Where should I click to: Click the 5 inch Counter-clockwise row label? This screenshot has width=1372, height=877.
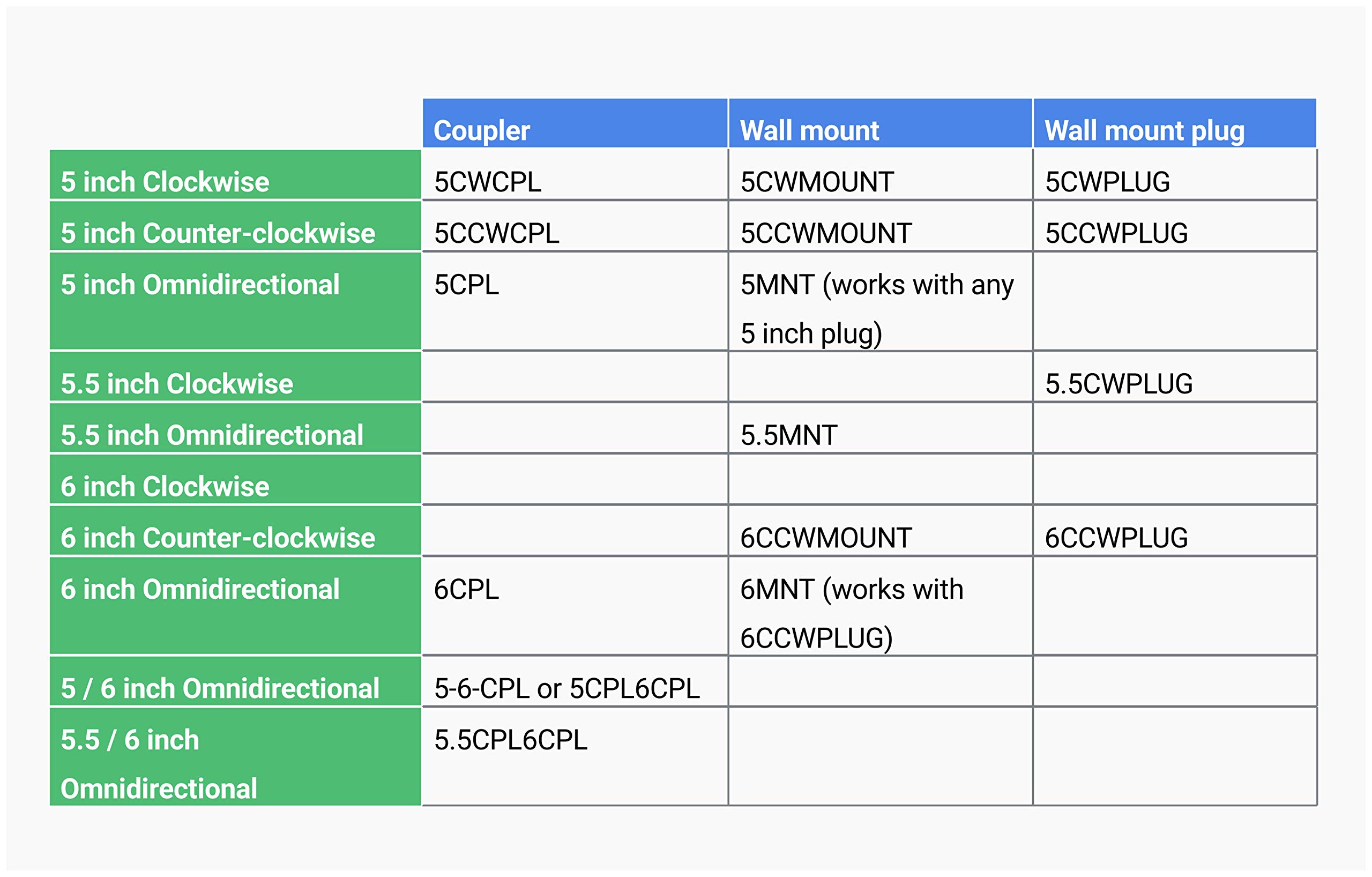pyautogui.click(x=235, y=226)
